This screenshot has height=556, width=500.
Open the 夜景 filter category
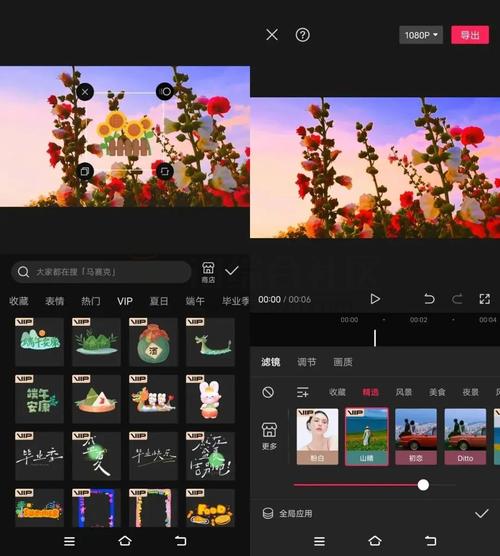coord(471,392)
